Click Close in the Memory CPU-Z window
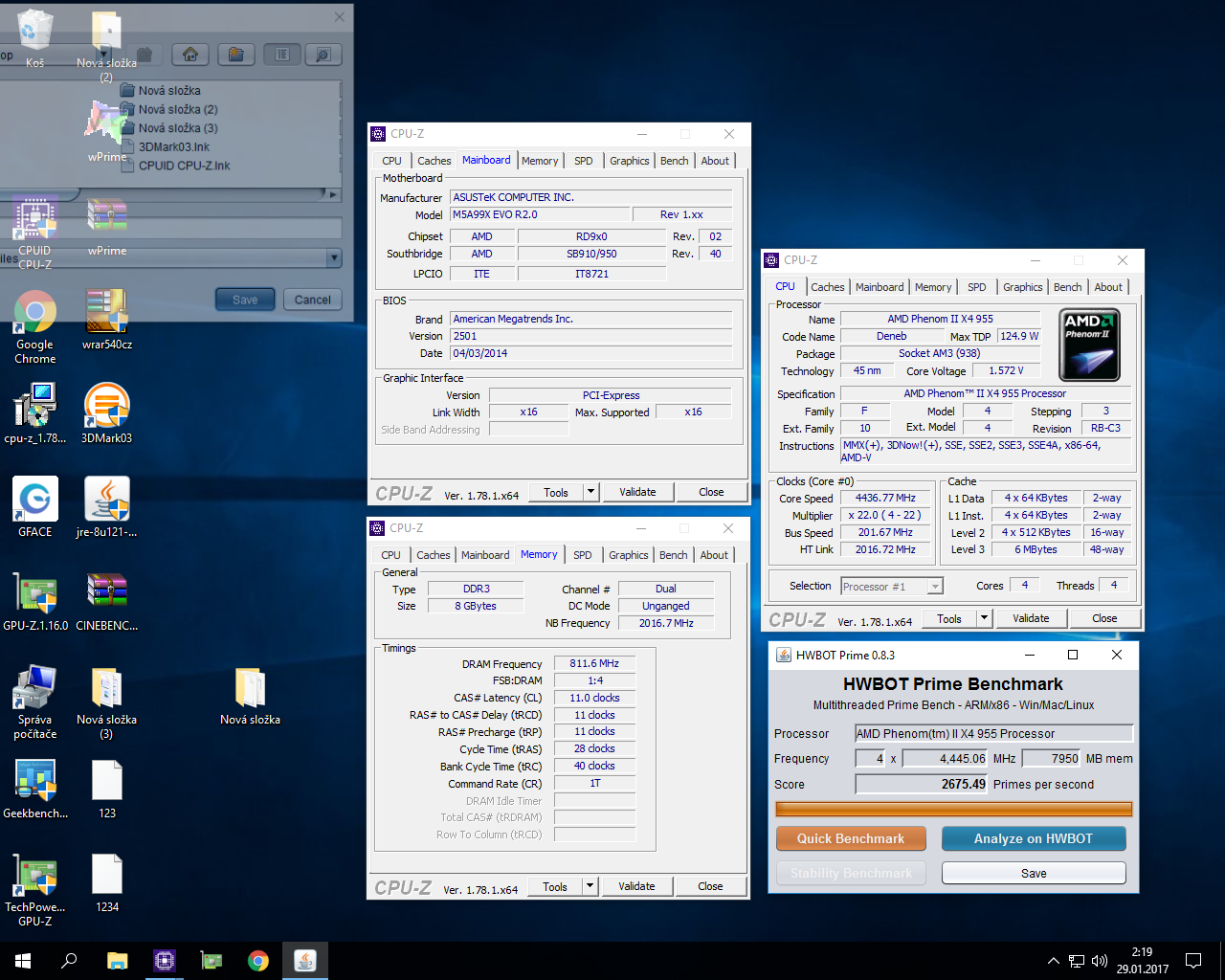1225x980 pixels. 710,886
